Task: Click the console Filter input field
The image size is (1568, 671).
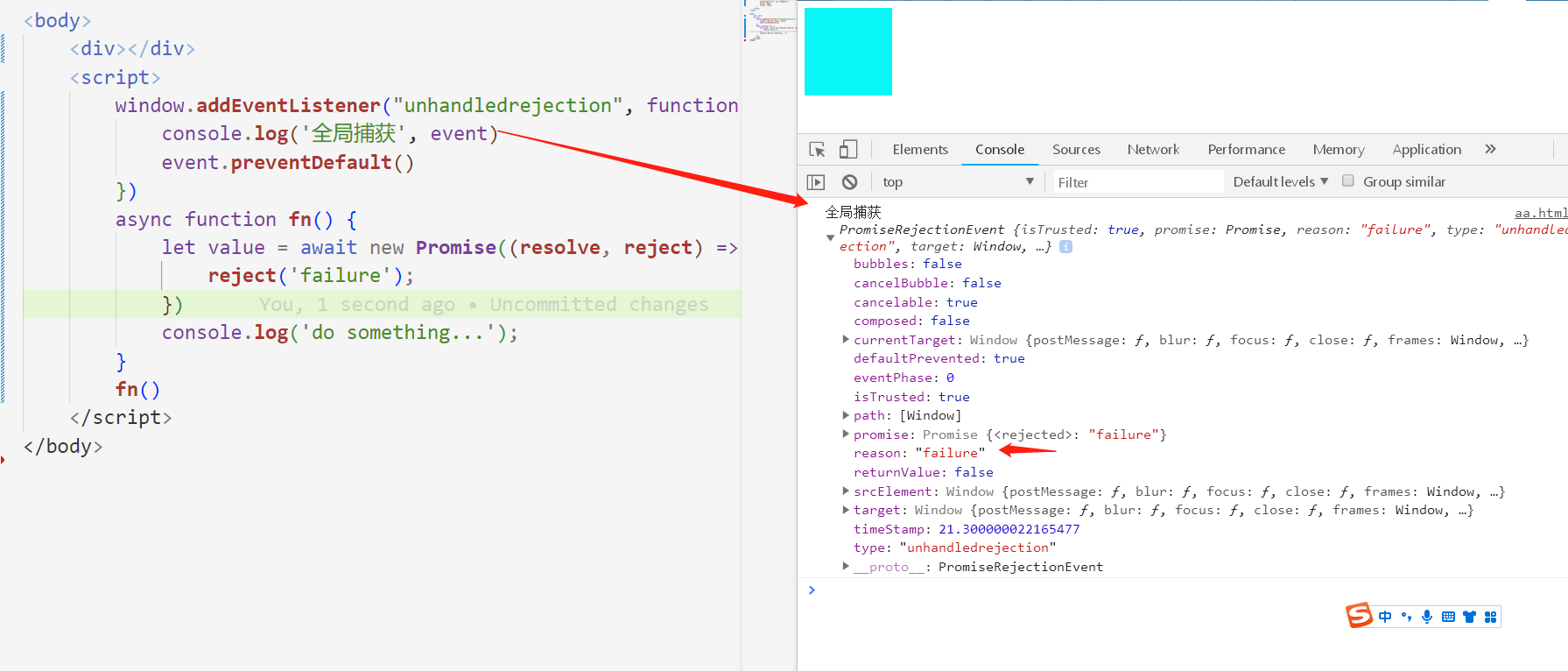Action: click(x=1136, y=182)
